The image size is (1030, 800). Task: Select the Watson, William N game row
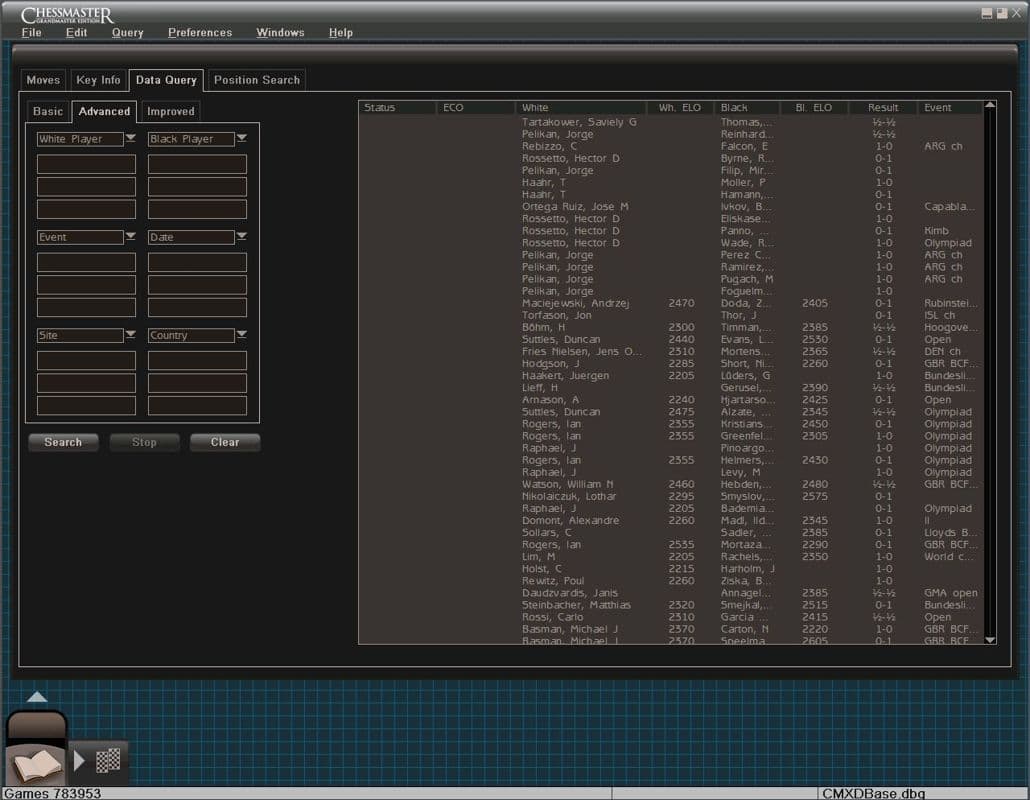670,484
